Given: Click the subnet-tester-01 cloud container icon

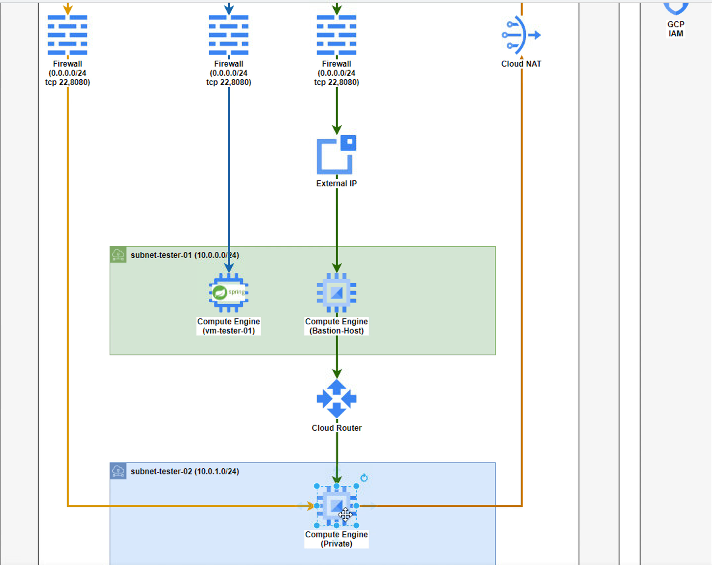Looking at the screenshot, I should [x=118, y=255].
